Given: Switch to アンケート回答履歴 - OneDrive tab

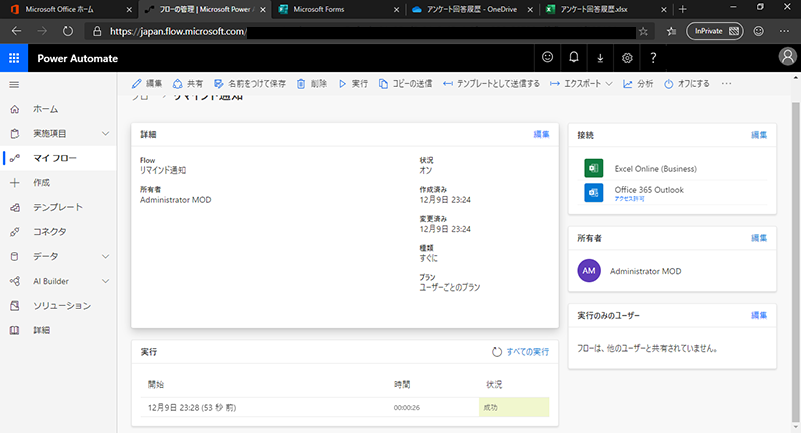Looking at the screenshot, I should [x=473, y=9].
